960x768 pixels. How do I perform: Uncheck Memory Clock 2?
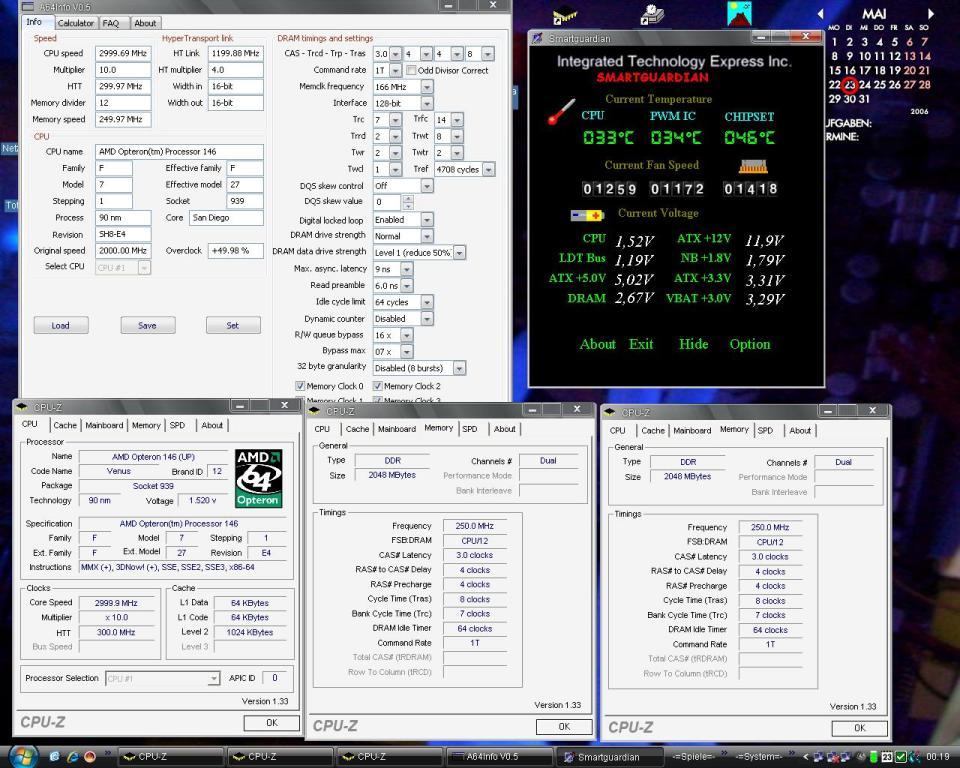click(x=378, y=386)
